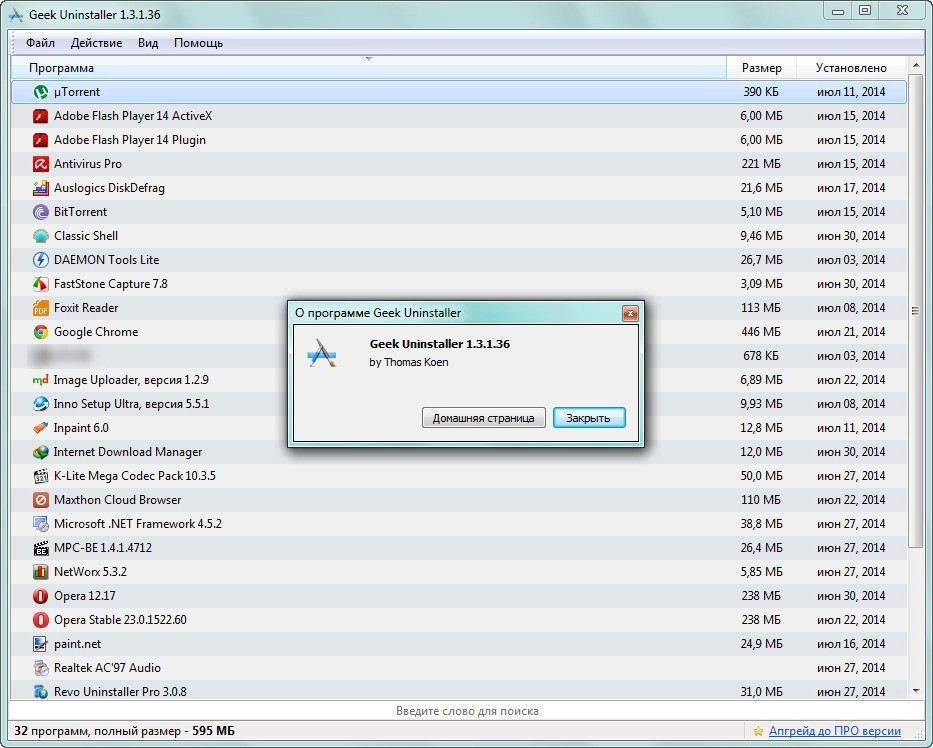The image size is (933, 748).
Task: Click the date июл 17, 2014
Action: point(851,188)
